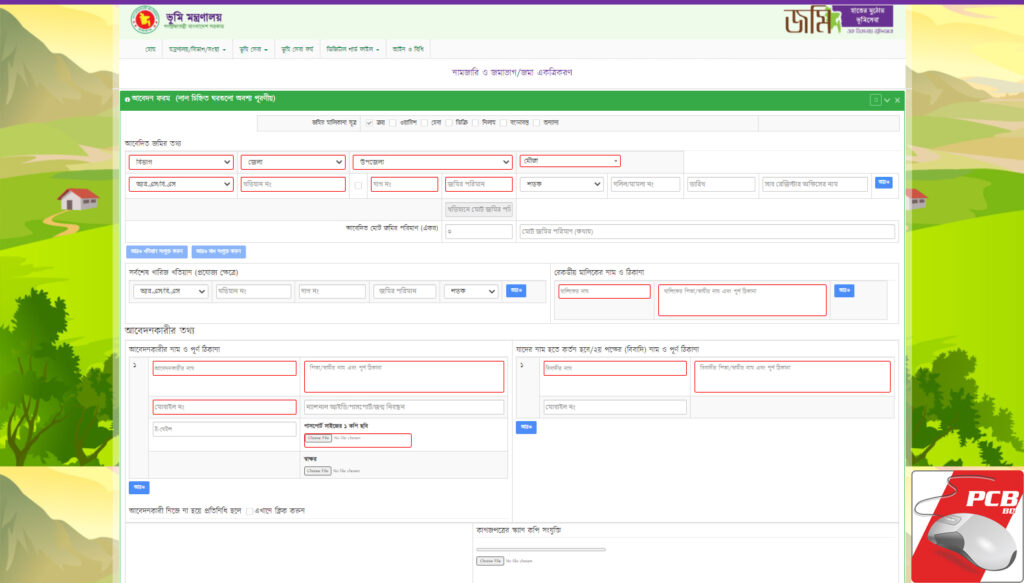The height and width of the screenshot is (583, 1024).
Task: Click the square icon in the green form header
Action: tap(875, 100)
